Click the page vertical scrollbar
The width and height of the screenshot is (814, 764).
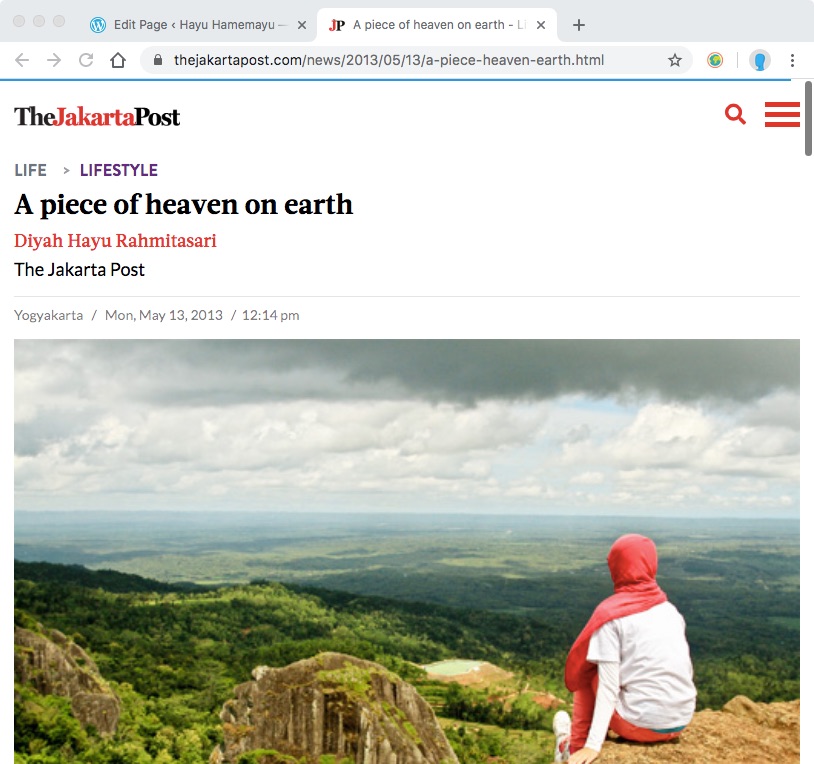(808, 120)
